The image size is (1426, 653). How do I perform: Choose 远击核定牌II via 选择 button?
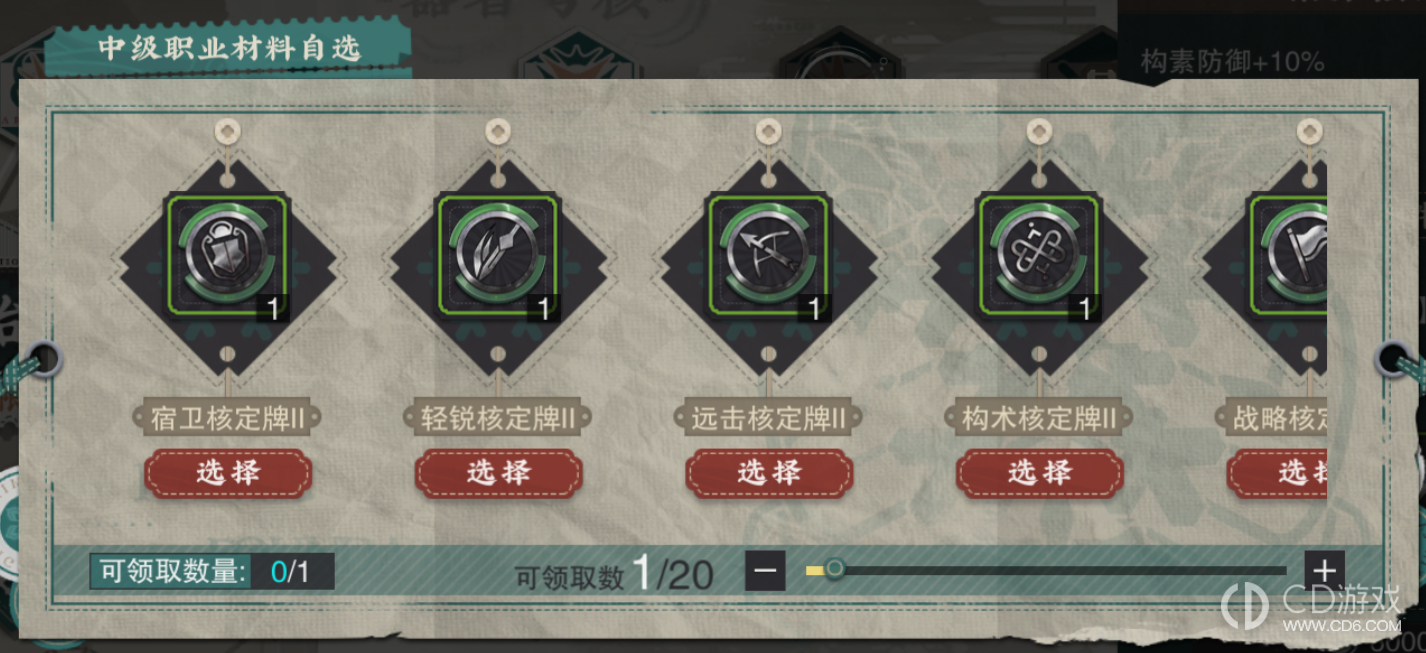[x=768, y=473]
